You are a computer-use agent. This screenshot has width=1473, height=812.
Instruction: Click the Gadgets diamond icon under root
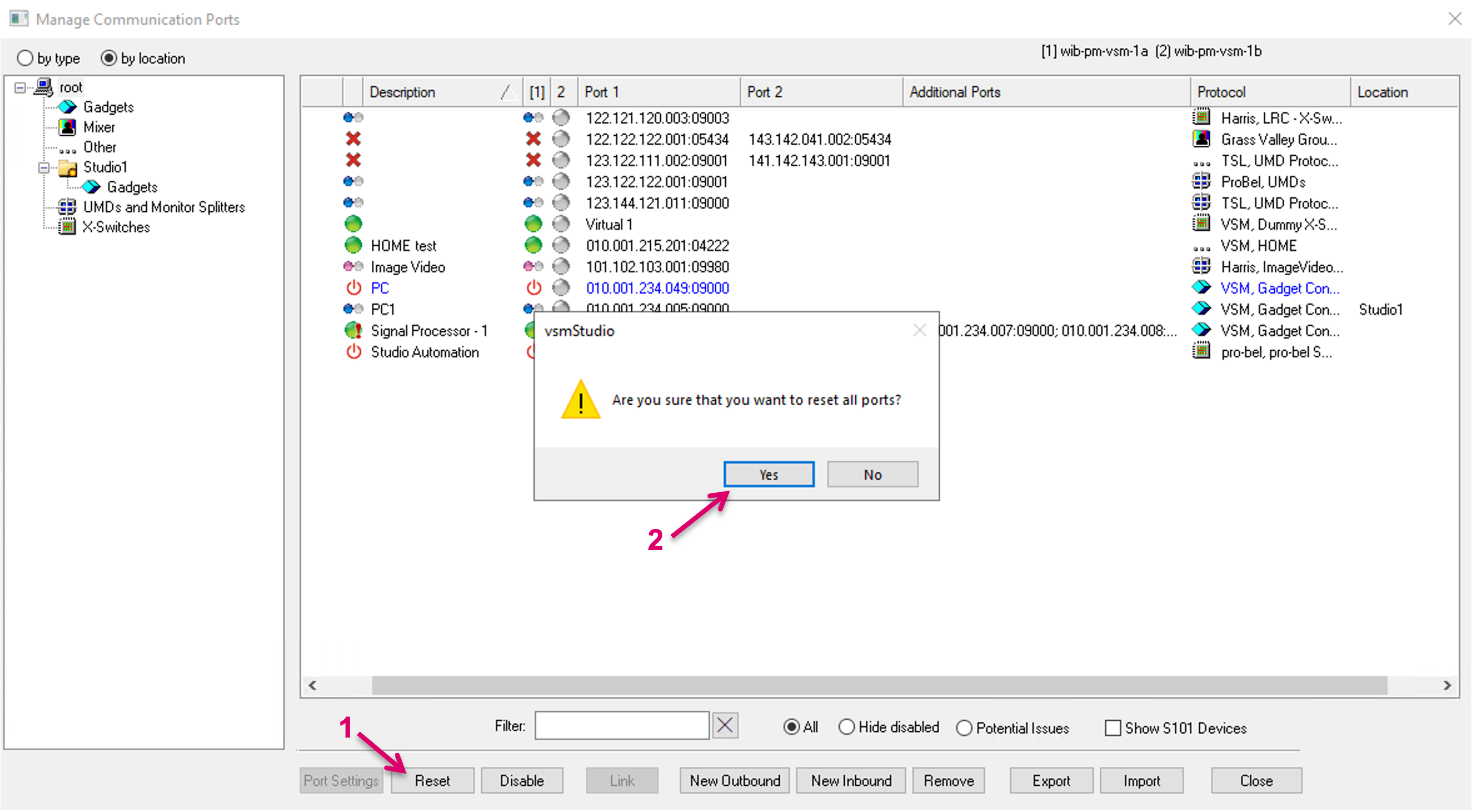click(x=68, y=107)
